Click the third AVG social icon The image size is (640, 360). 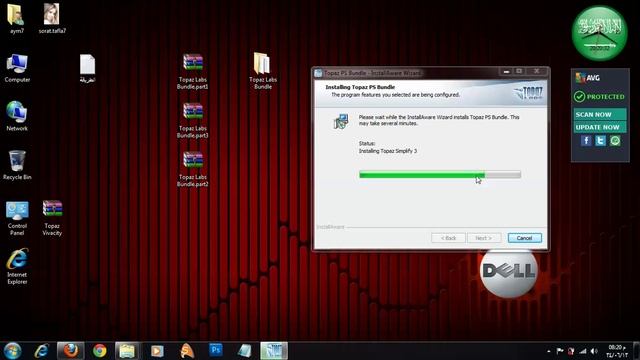point(615,141)
